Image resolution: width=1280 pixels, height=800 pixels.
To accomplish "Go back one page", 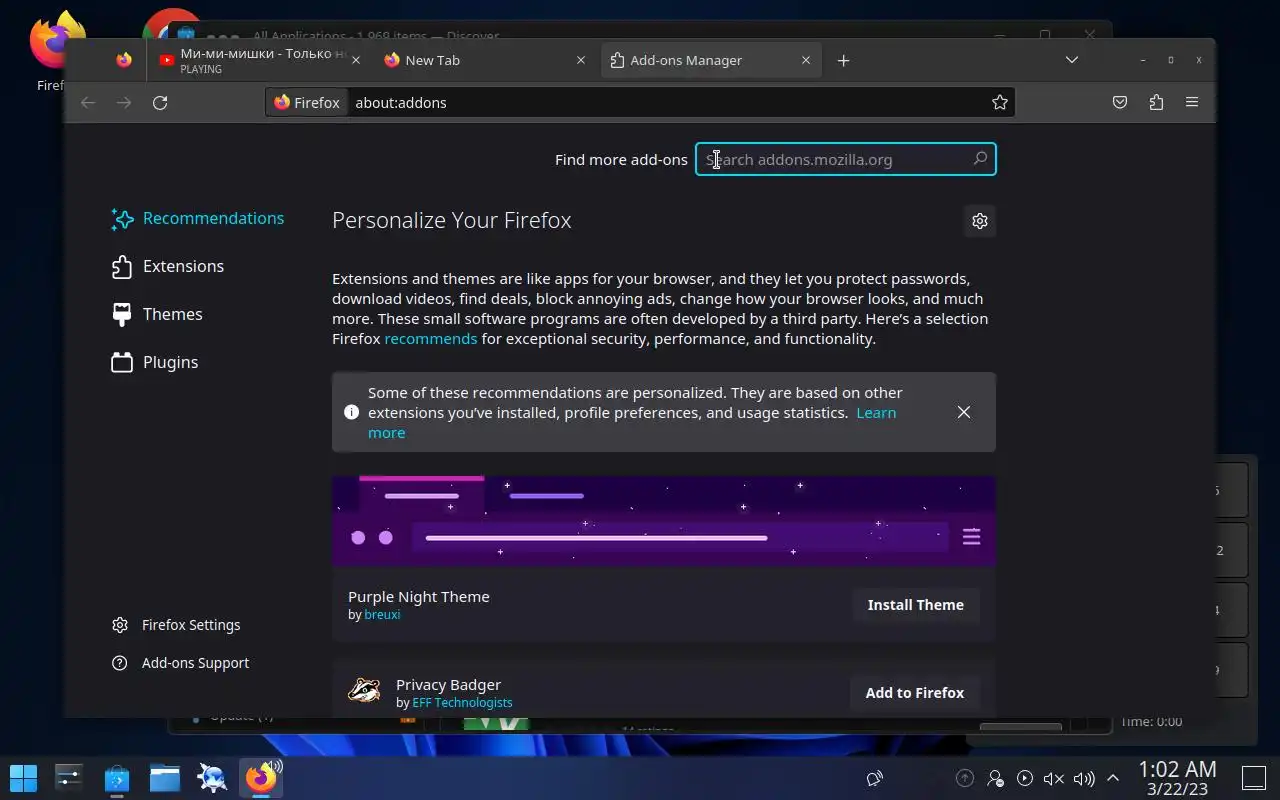I will point(88,102).
